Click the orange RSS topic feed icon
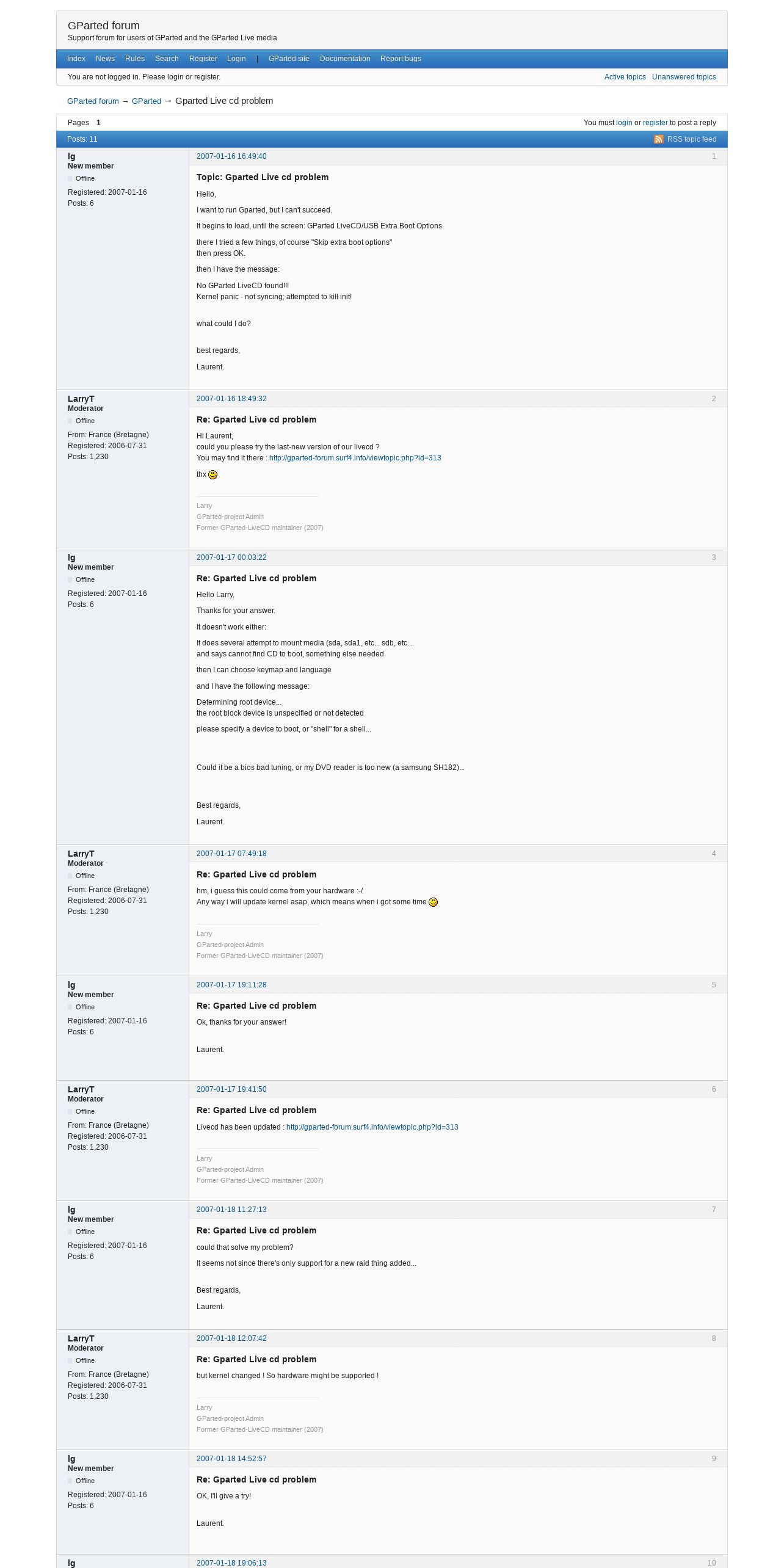 [x=658, y=139]
